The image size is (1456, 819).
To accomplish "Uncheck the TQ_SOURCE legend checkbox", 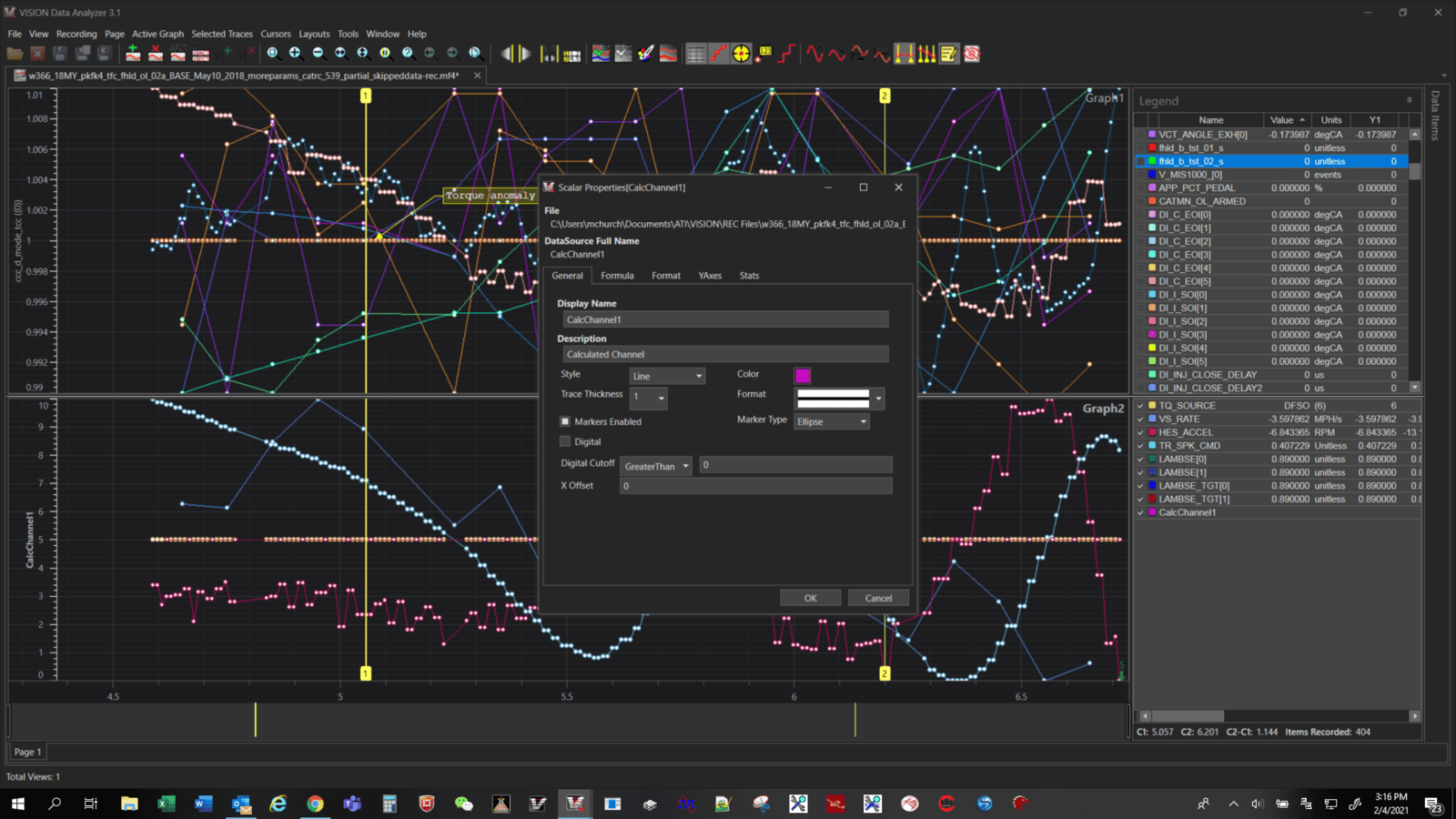I will click(1140, 406).
